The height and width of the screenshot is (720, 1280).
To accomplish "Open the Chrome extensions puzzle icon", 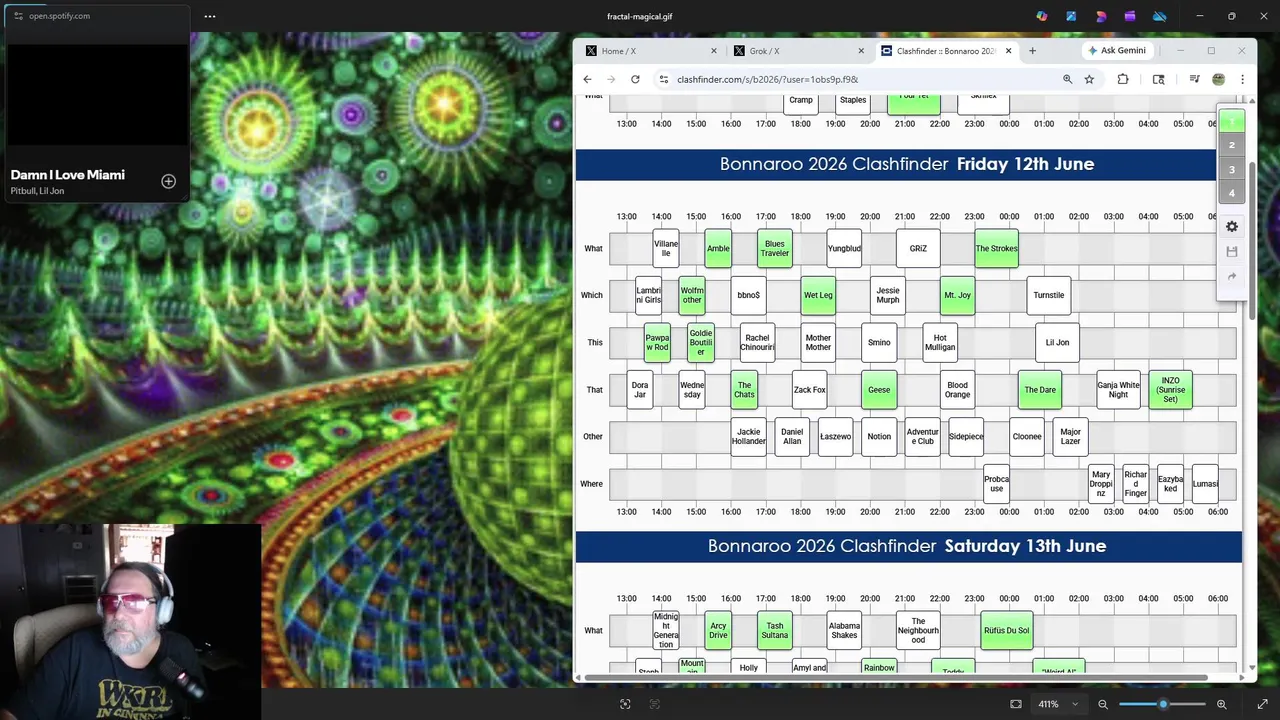I will (x=1123, y=79).
